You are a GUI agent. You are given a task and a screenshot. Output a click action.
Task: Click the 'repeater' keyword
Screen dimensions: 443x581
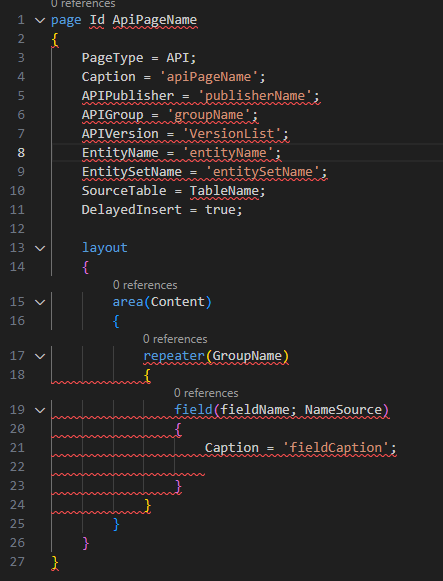(174, 356)
